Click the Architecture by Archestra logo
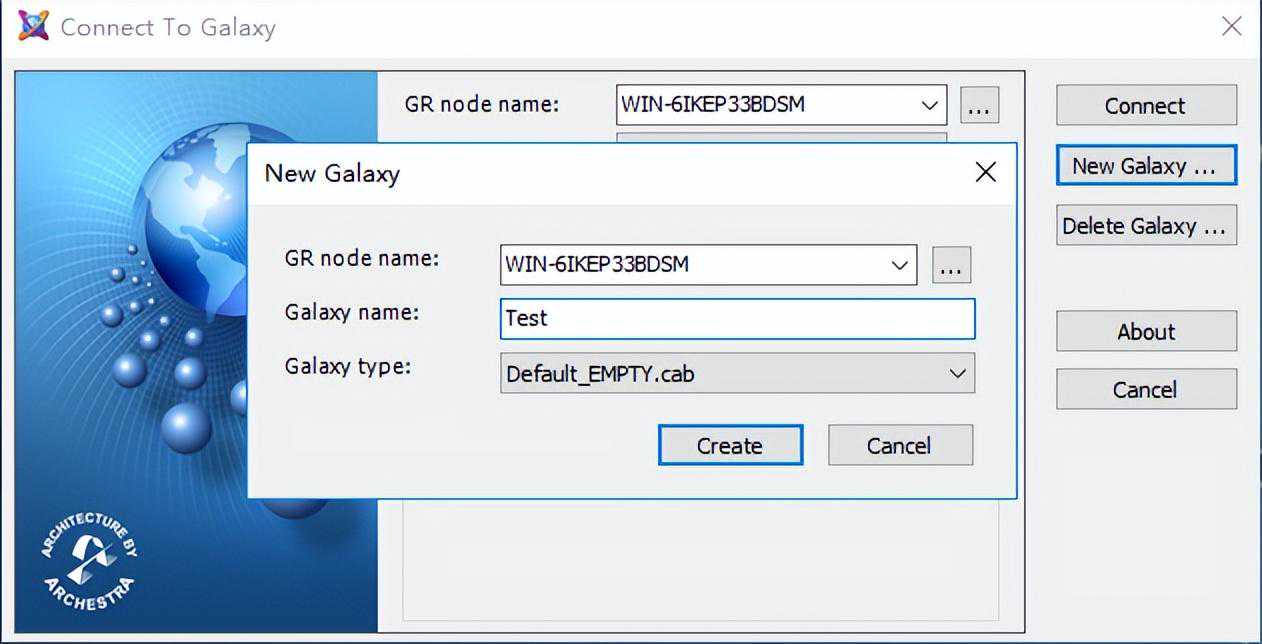 [x=90, y=561]
